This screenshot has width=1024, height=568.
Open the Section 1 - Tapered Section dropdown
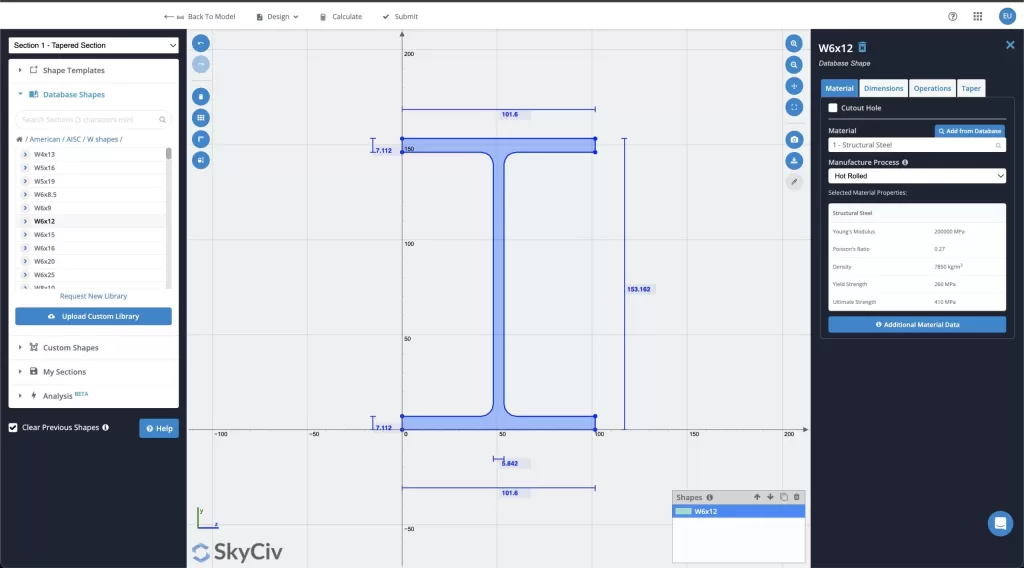[93, 45]
